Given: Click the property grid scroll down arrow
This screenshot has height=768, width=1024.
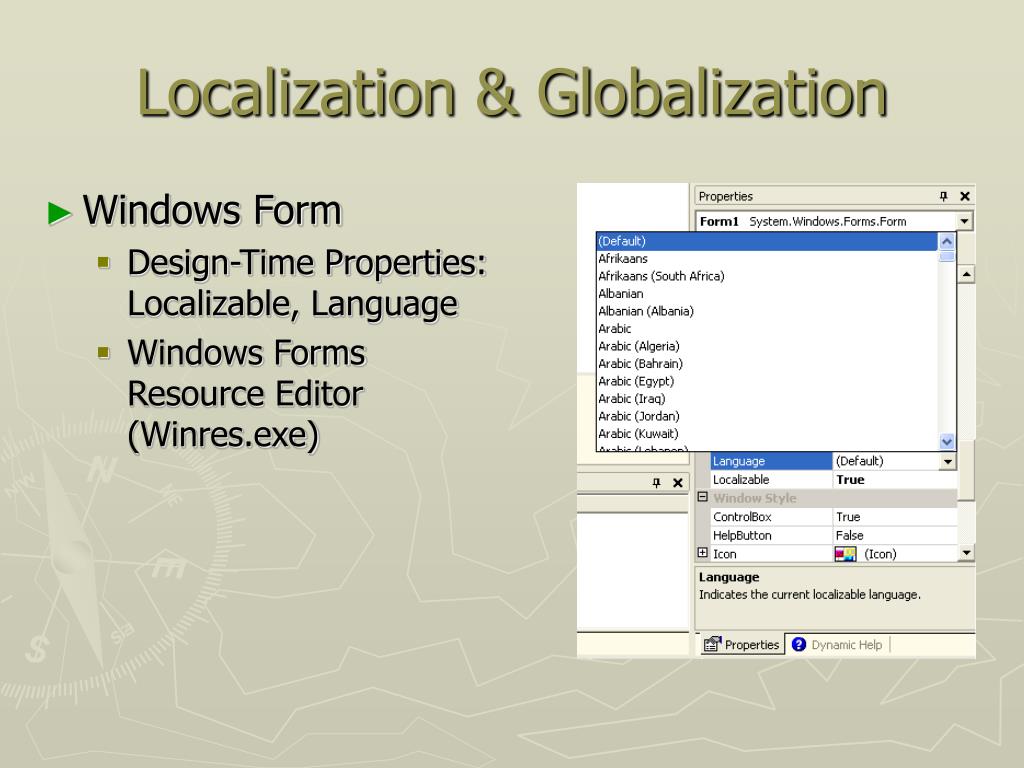Looking at the screenshot, I should pos(966,553).
